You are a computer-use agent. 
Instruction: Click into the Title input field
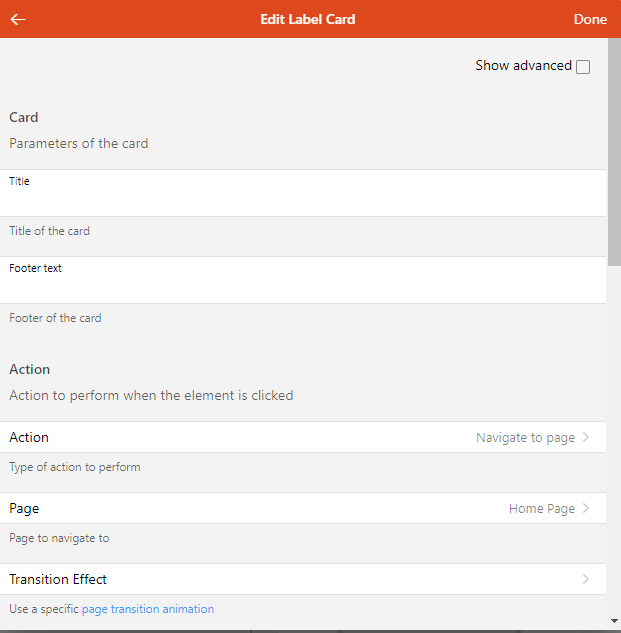pos(303,193)
